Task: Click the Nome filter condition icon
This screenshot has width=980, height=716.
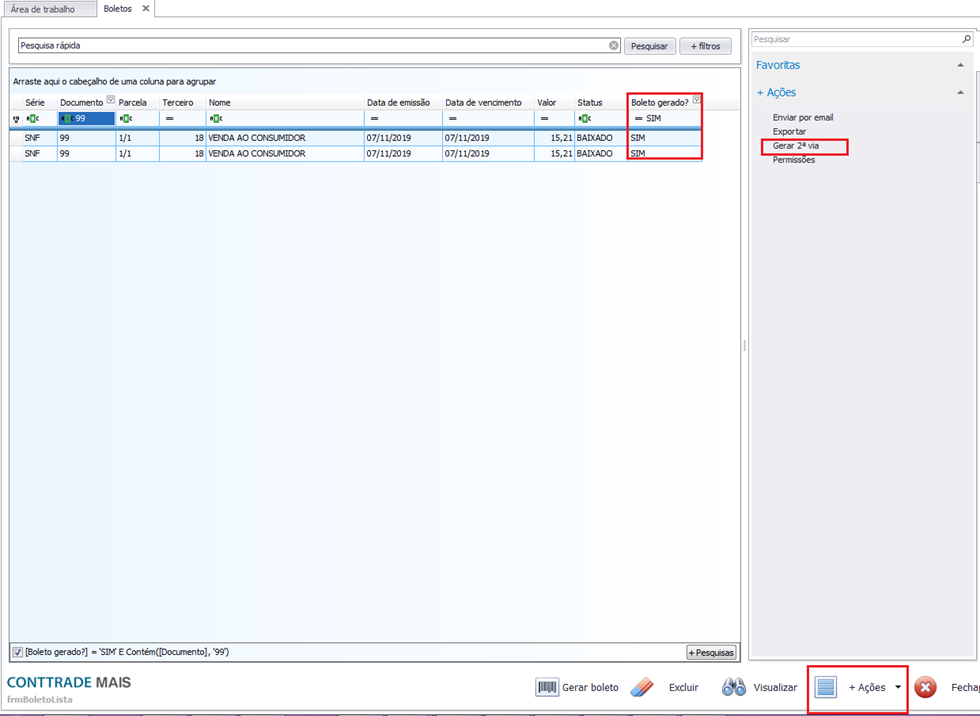Action: 216,119
